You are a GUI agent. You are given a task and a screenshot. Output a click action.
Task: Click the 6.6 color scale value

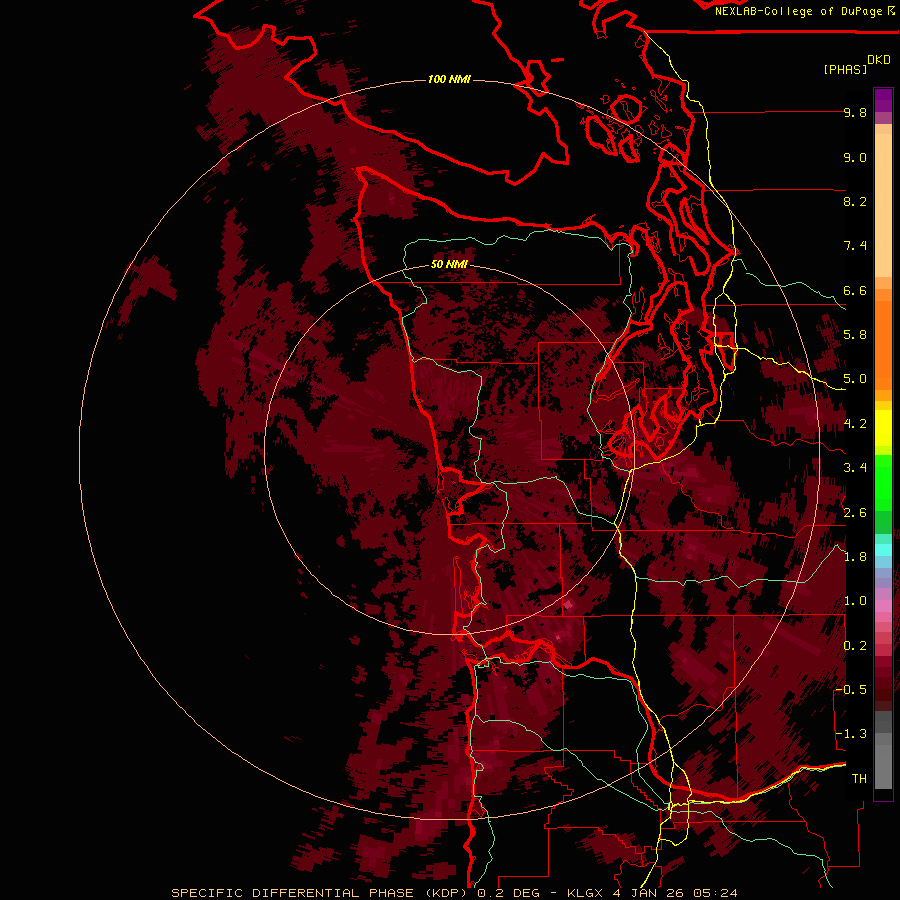tap(855, 290)
